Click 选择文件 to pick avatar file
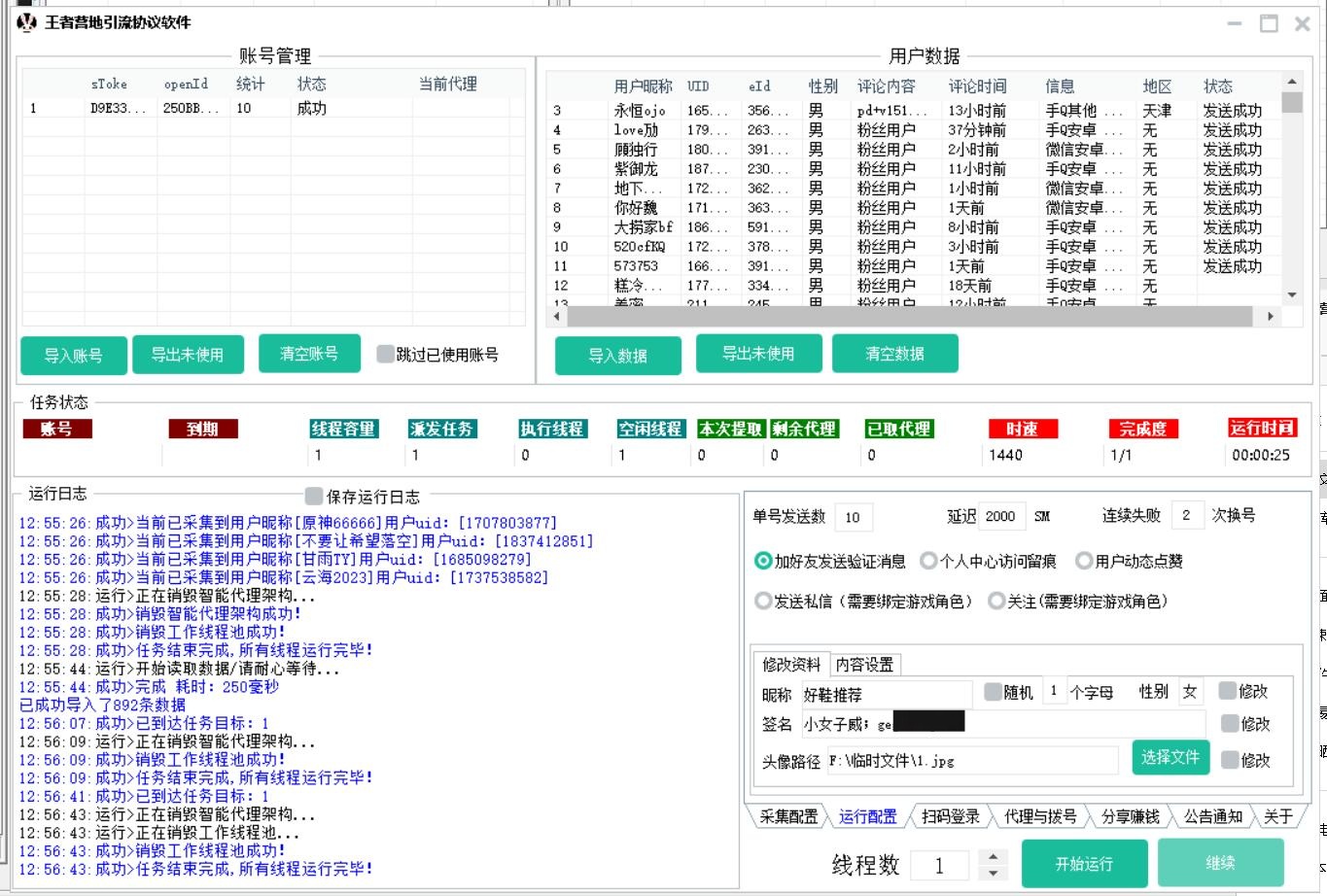The width and height of the screenshot is (1327, 896). [x=1170, y=757]
